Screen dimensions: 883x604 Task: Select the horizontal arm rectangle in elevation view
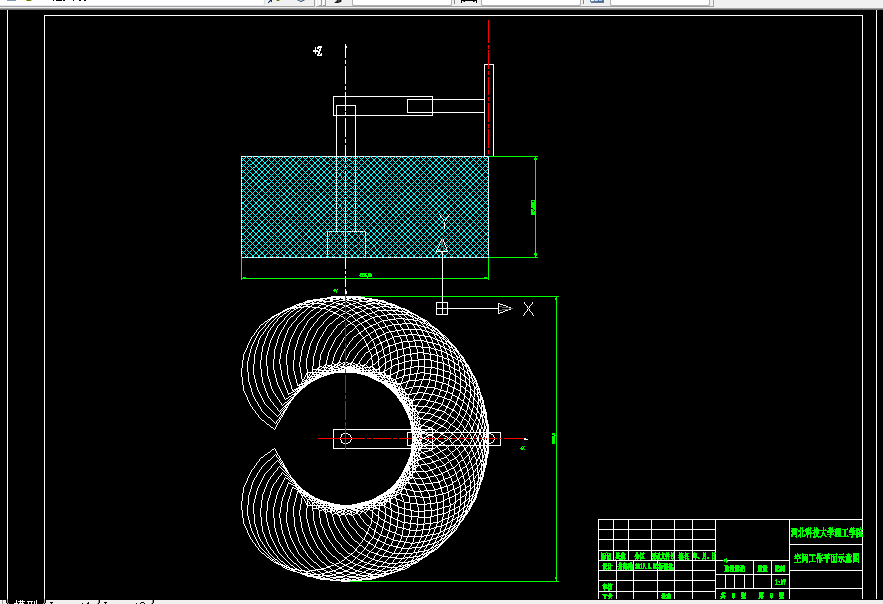click(x=383, y=106)
